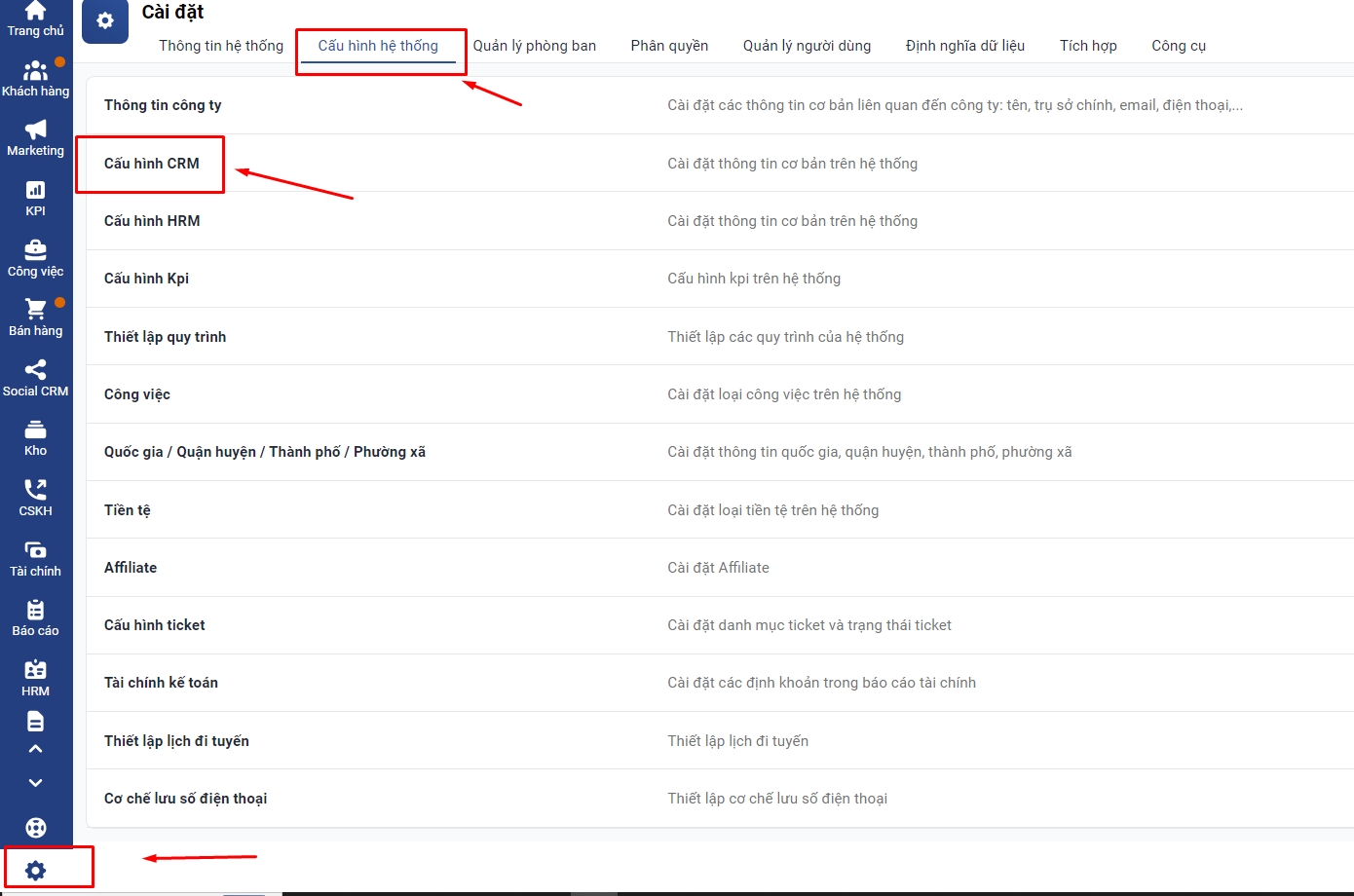
Task: Open the Báo cáo report icon
Action: pos(35,611)
